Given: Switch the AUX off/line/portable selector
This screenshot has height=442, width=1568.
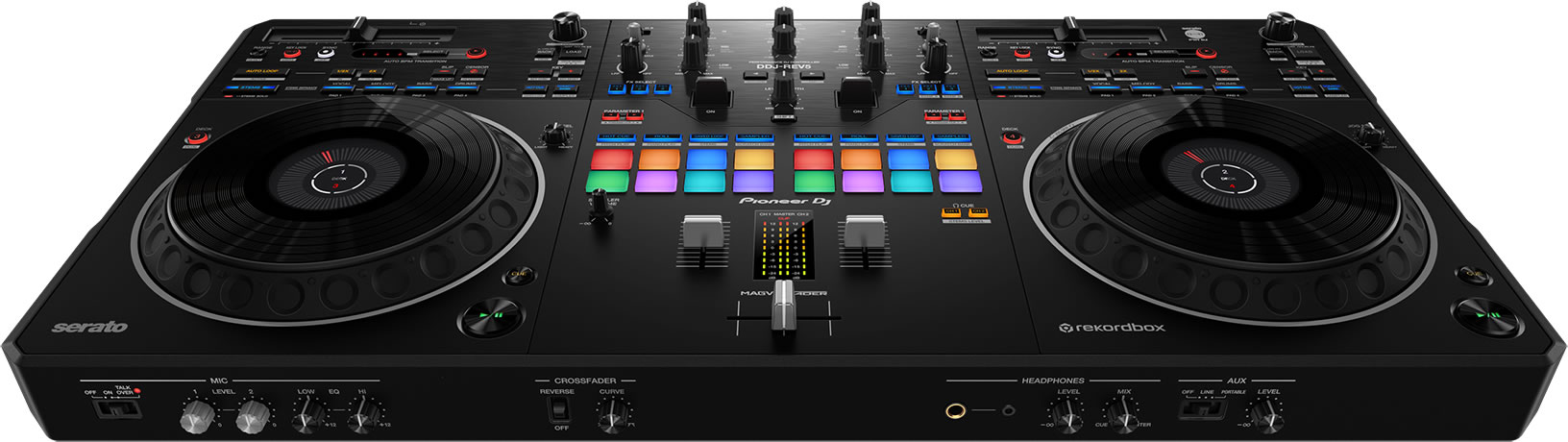Looking at the screenshot, I should pos(1202,408).
